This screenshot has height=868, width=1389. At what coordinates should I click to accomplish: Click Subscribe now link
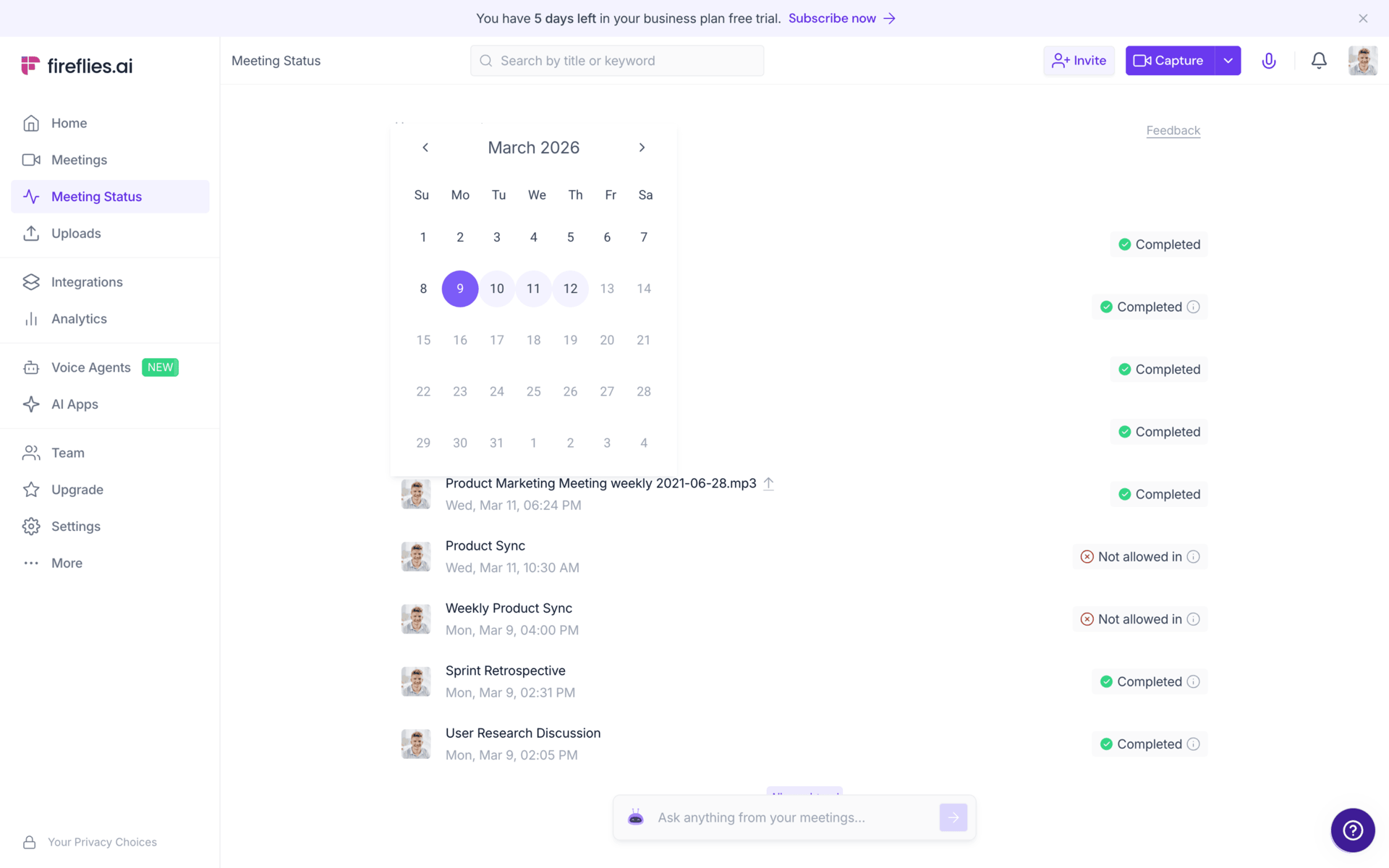point(842,19)
